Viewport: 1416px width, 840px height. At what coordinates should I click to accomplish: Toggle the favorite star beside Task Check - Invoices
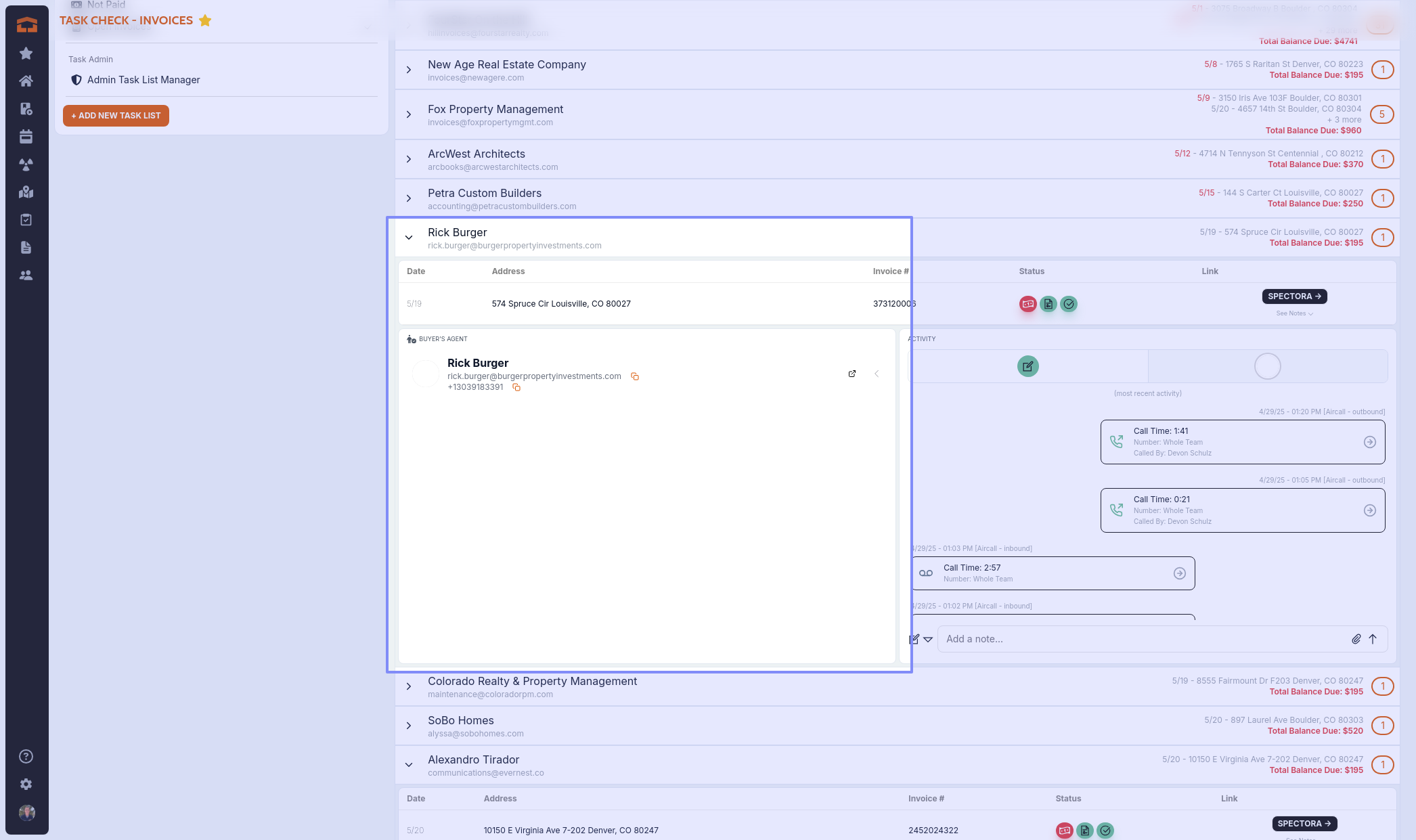[x=205, y=20]
